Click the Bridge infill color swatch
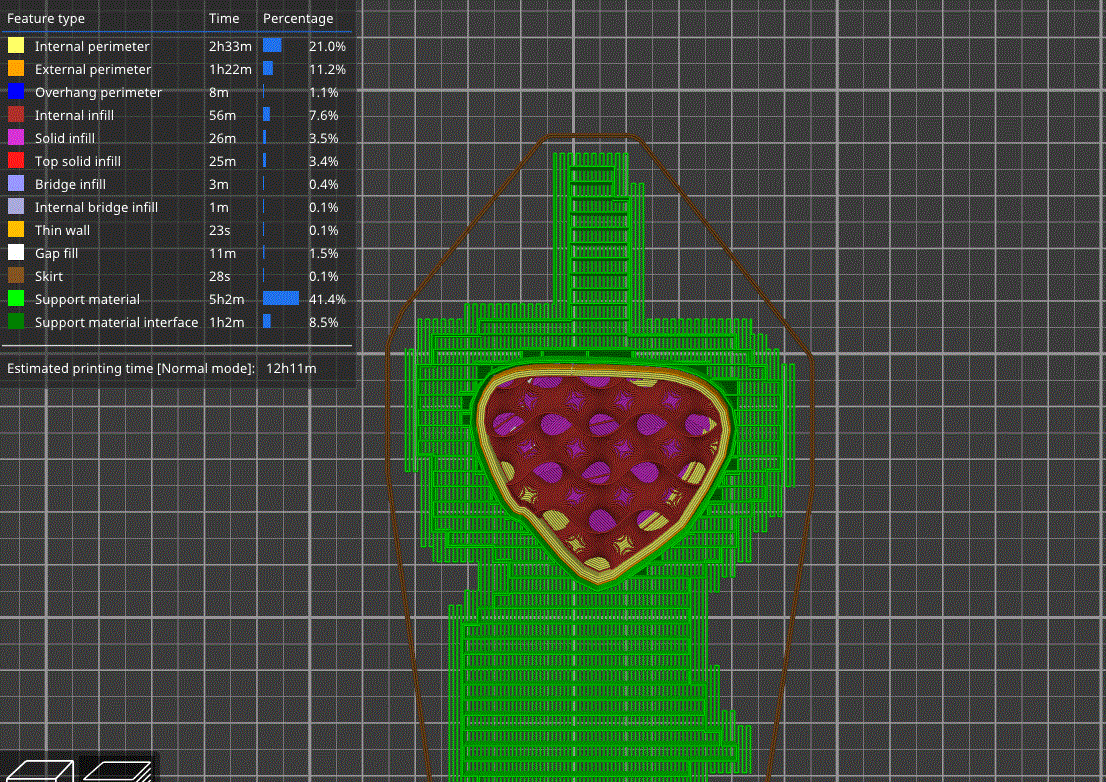 coord(16,184)
